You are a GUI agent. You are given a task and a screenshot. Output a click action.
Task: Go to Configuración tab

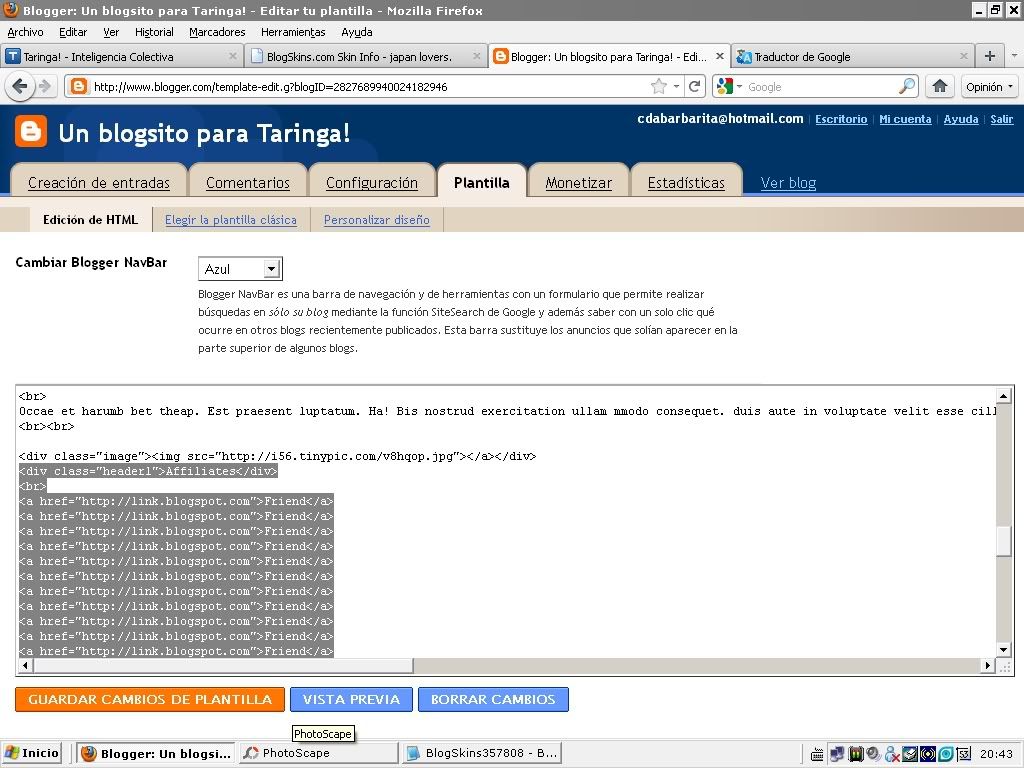click(x=372, y=183)
